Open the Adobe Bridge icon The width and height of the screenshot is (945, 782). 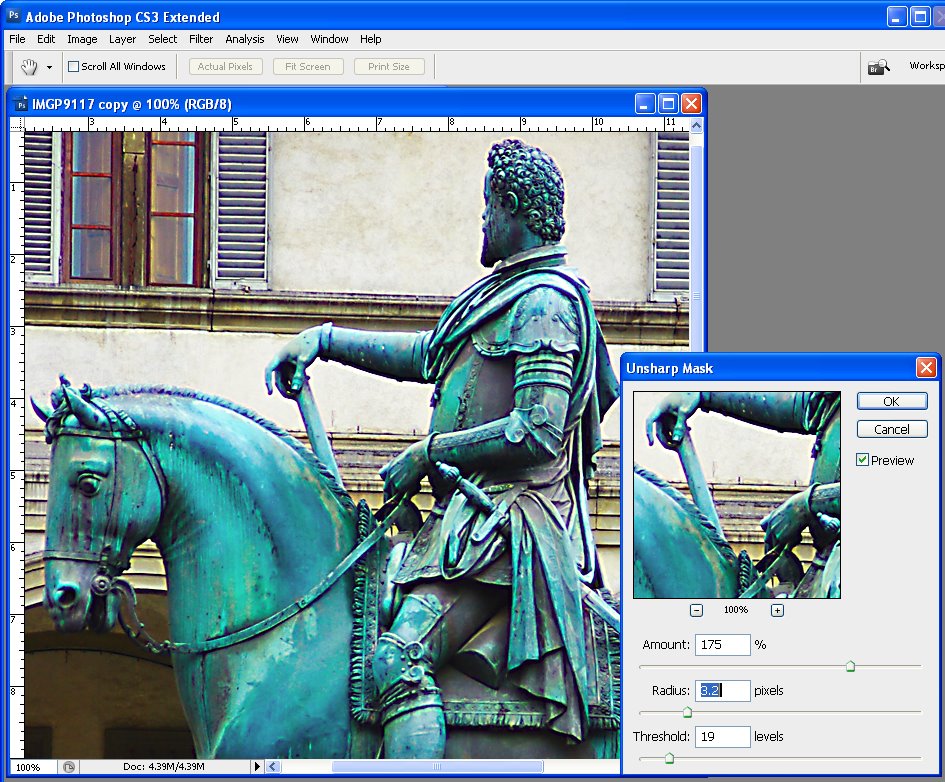879,67
